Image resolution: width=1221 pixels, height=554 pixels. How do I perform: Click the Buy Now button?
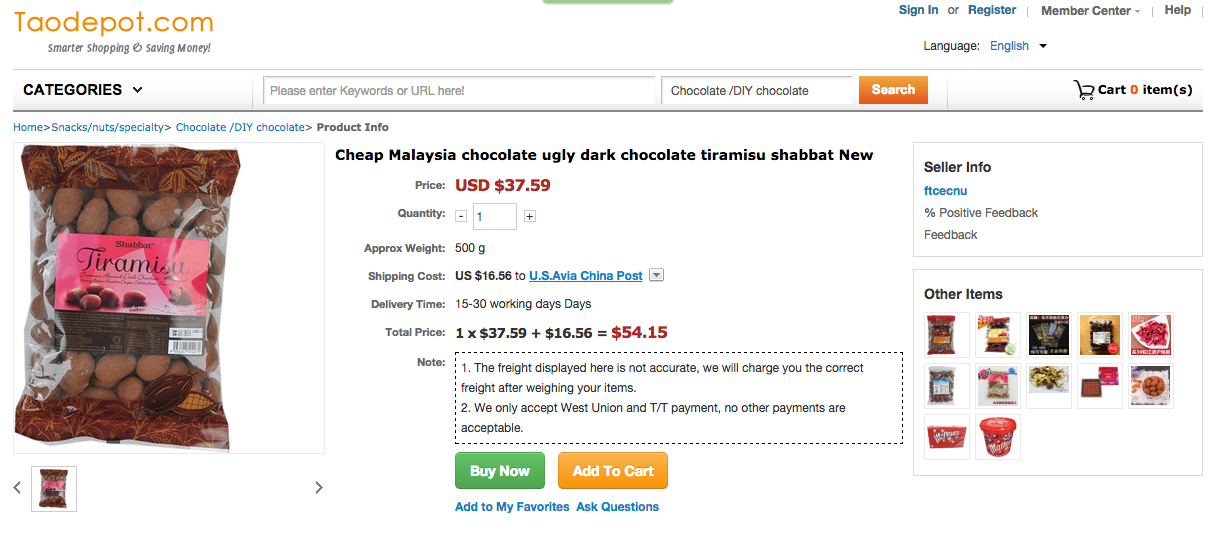tap(500, 471)
